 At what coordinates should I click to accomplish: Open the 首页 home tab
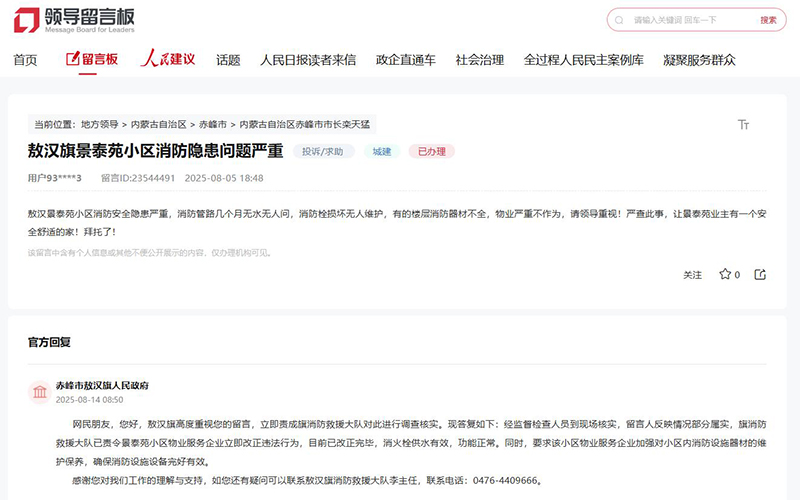(25, 60)
